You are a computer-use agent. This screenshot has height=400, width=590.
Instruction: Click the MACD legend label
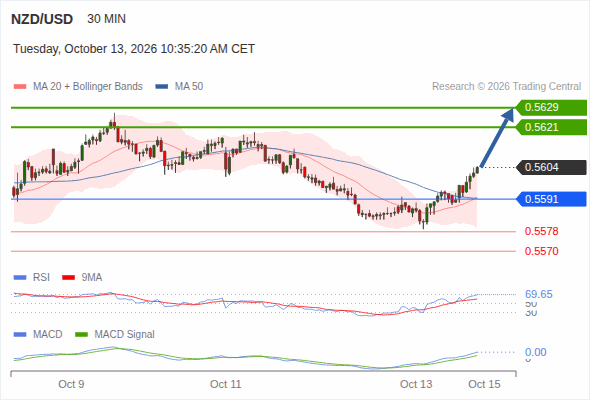(48, 334)
